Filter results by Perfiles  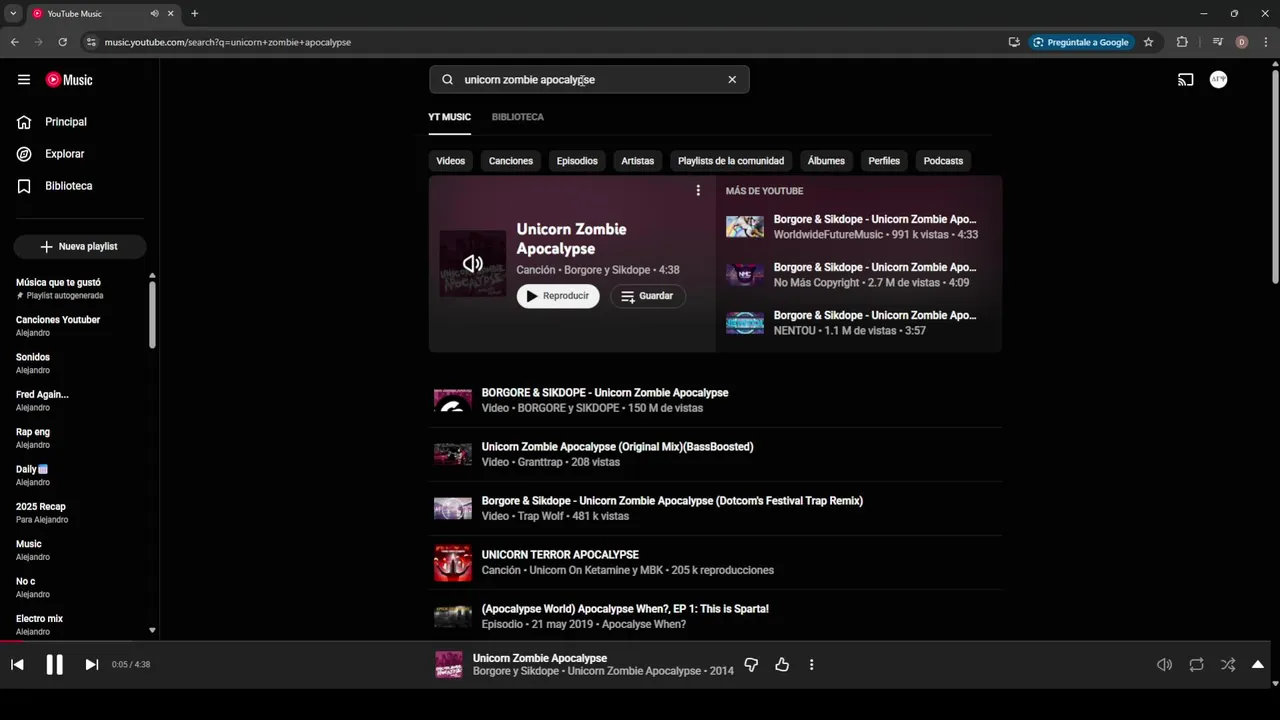pyautogui.click(x=884, y=161)
